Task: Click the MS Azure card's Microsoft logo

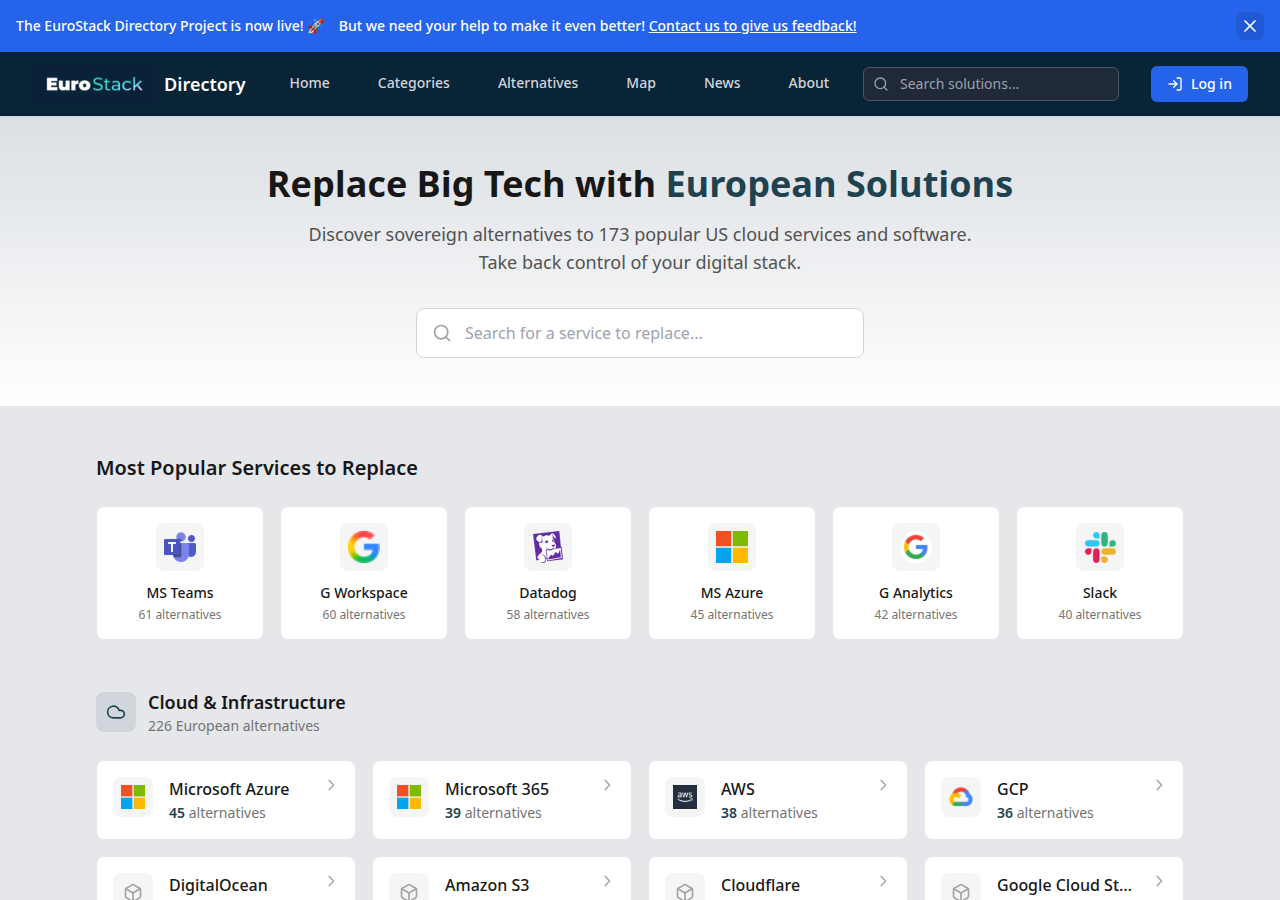Action: 732,547
